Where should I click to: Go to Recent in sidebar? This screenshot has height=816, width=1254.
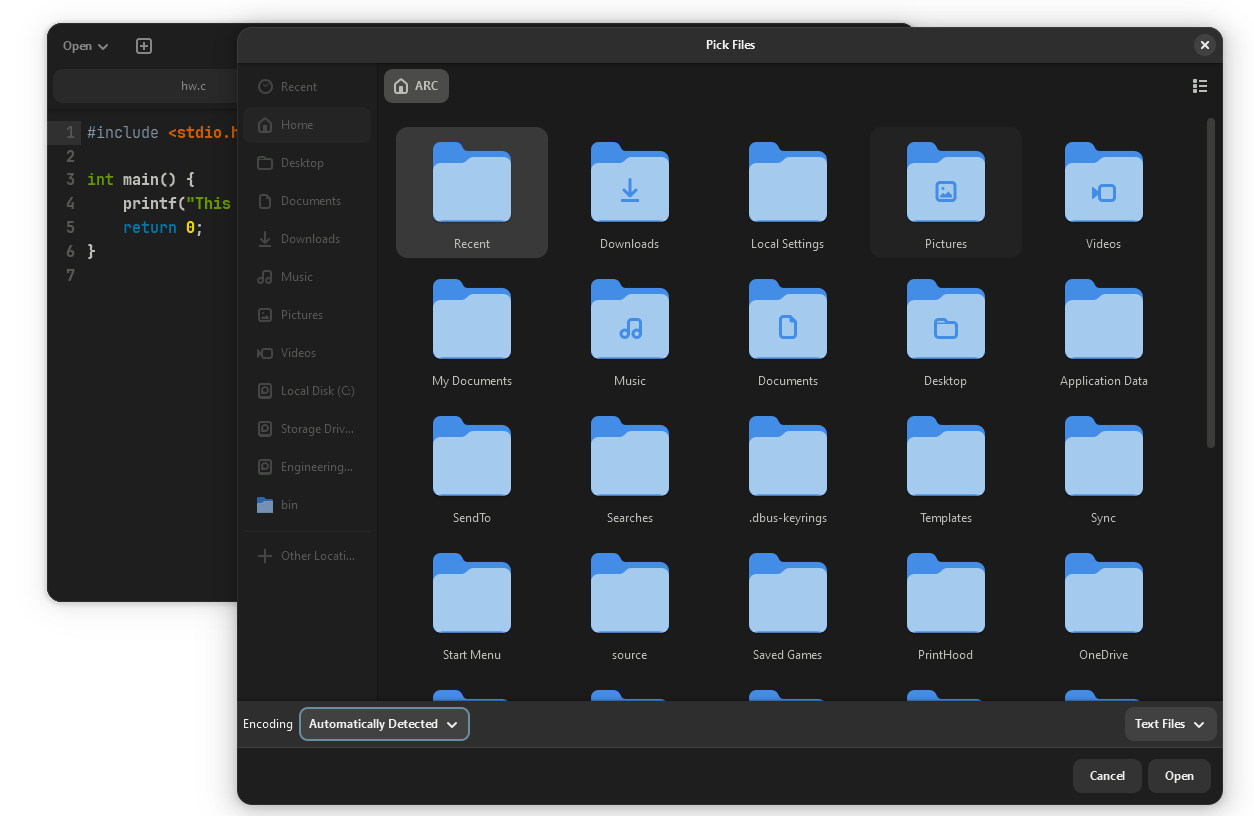[x=307, y=87]
